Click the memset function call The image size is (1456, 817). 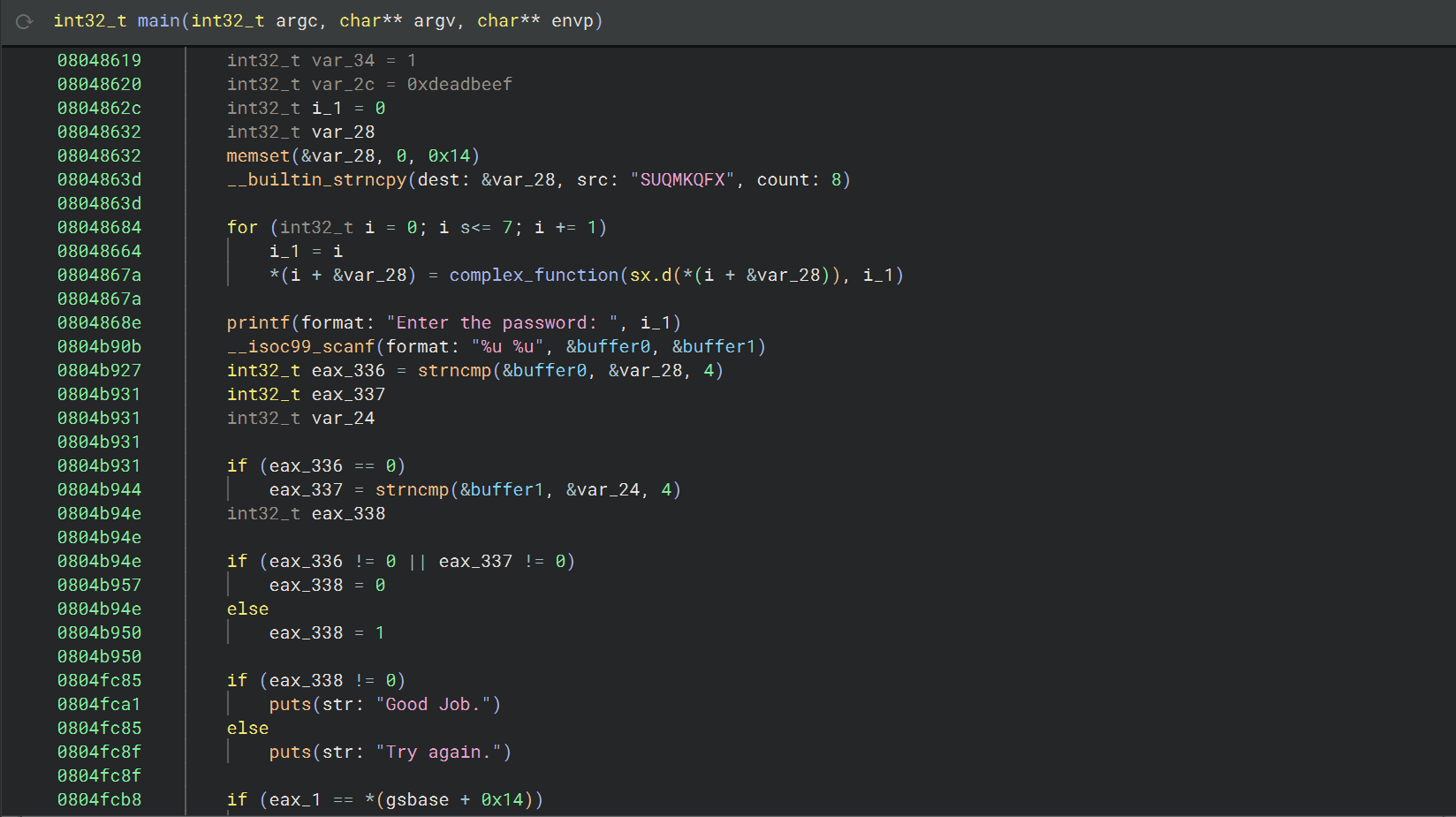[258, 155]
